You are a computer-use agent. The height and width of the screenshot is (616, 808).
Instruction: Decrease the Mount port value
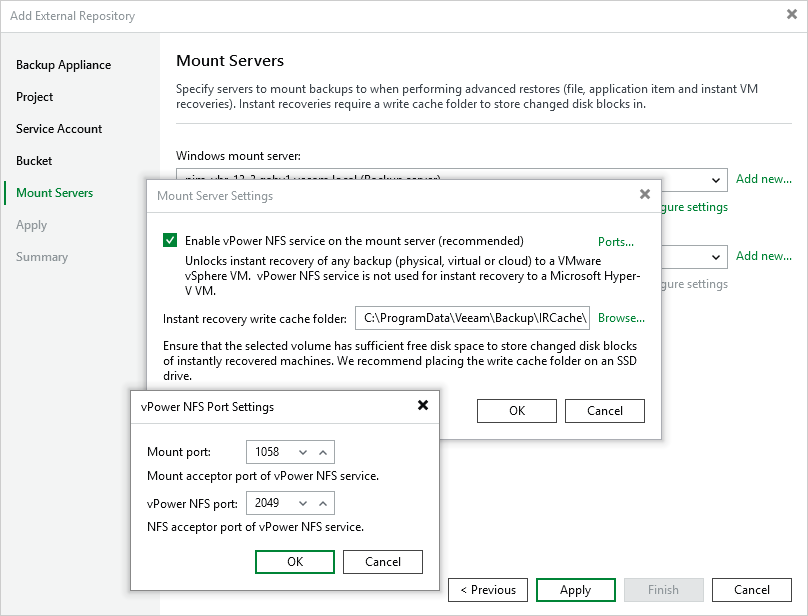click(303, 452)
